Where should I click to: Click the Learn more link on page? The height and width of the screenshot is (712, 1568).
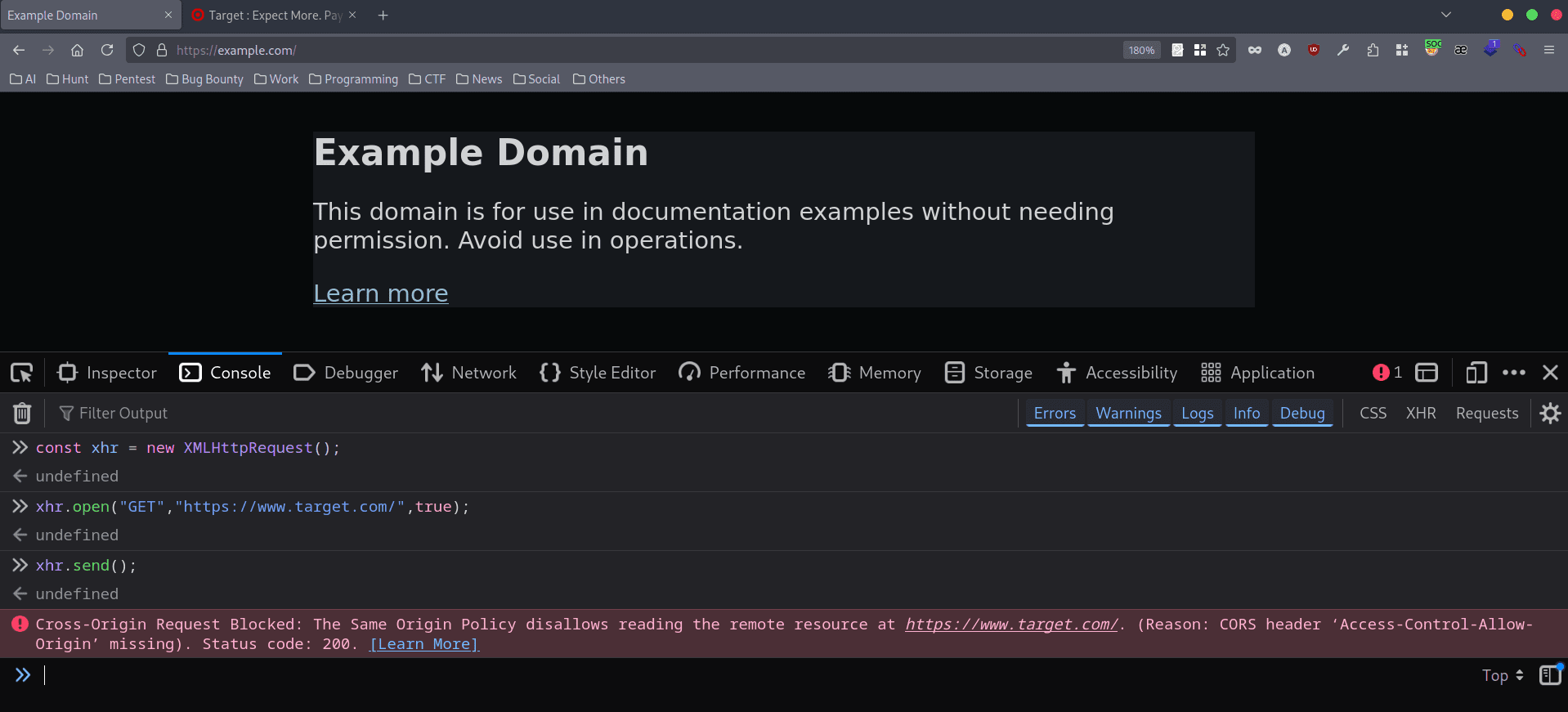coord(381,293)
